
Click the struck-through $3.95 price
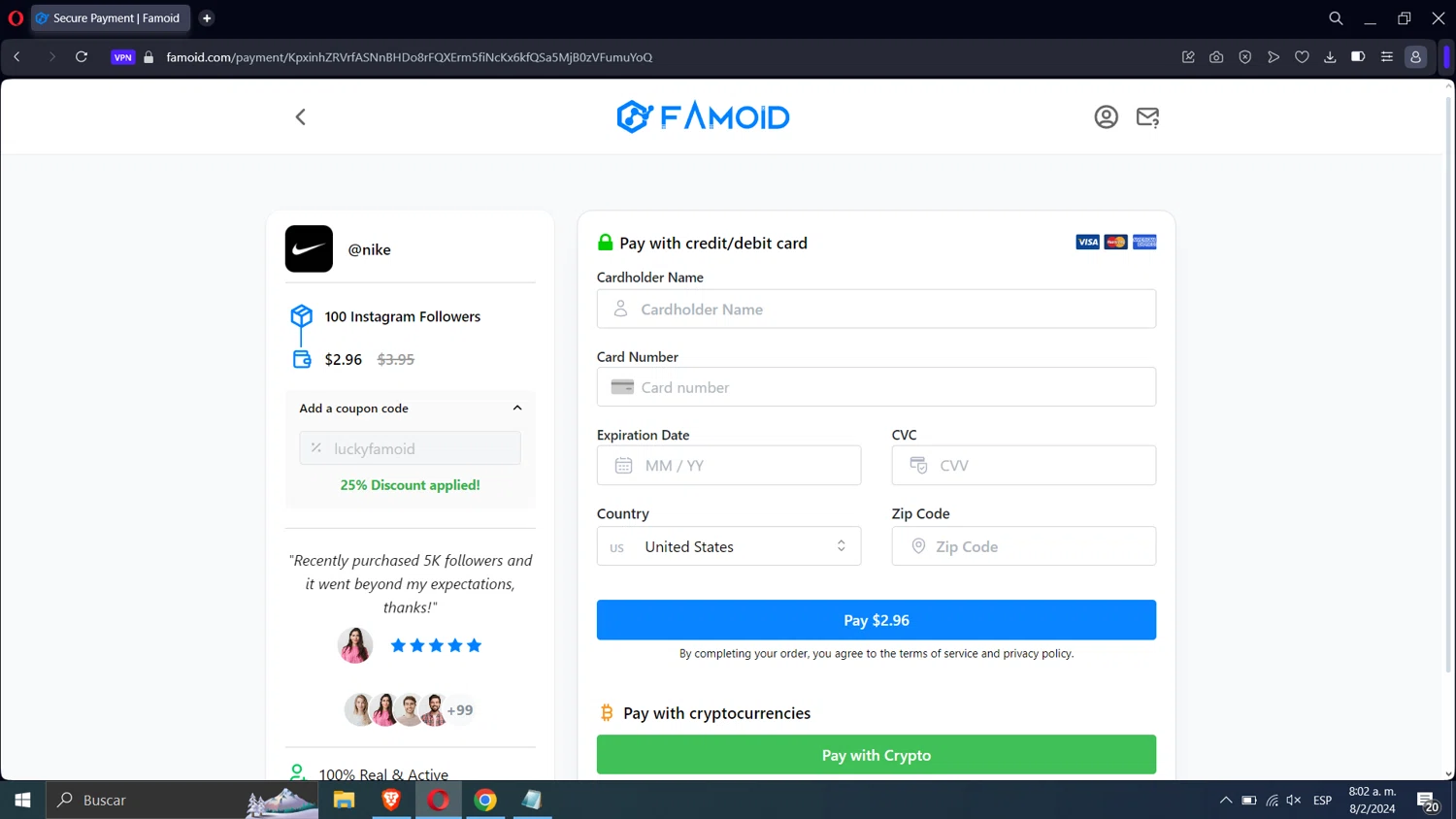396,359
